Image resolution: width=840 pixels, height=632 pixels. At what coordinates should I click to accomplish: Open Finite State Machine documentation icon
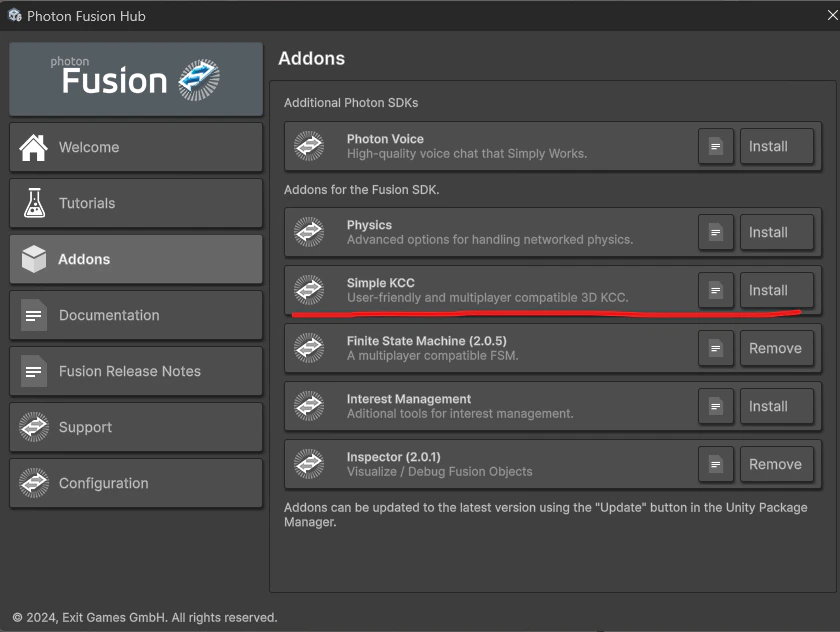click(715, 348)
